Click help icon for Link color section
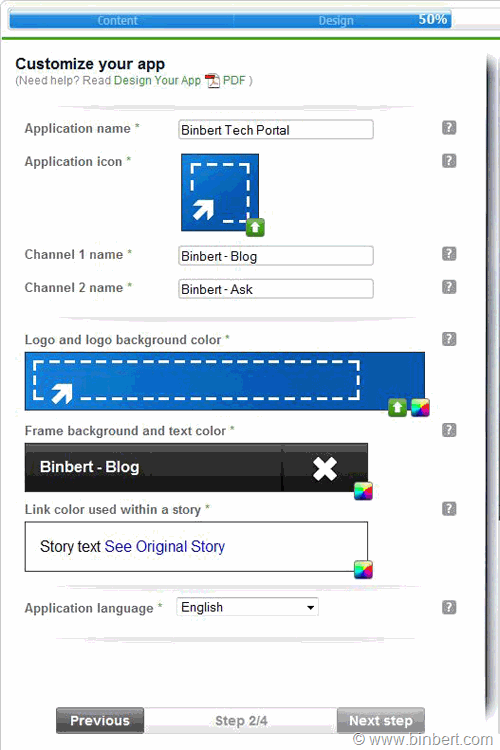 click(x=449, y=509)
